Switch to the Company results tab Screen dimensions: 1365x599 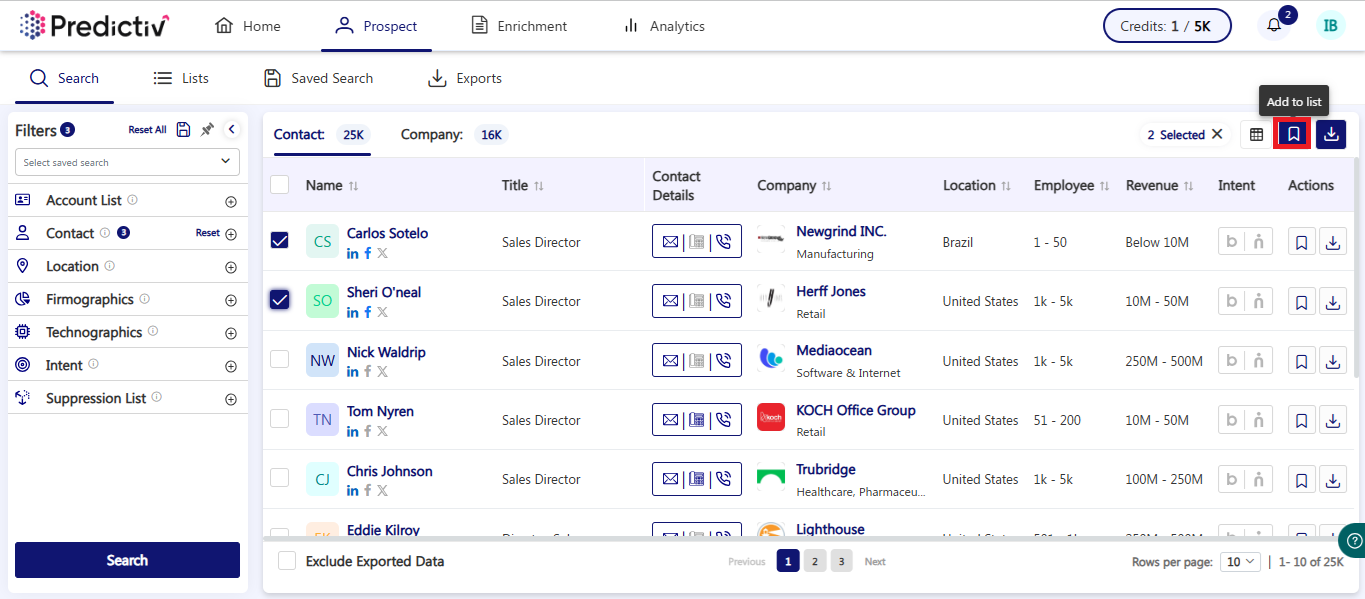tap(454, 134)
